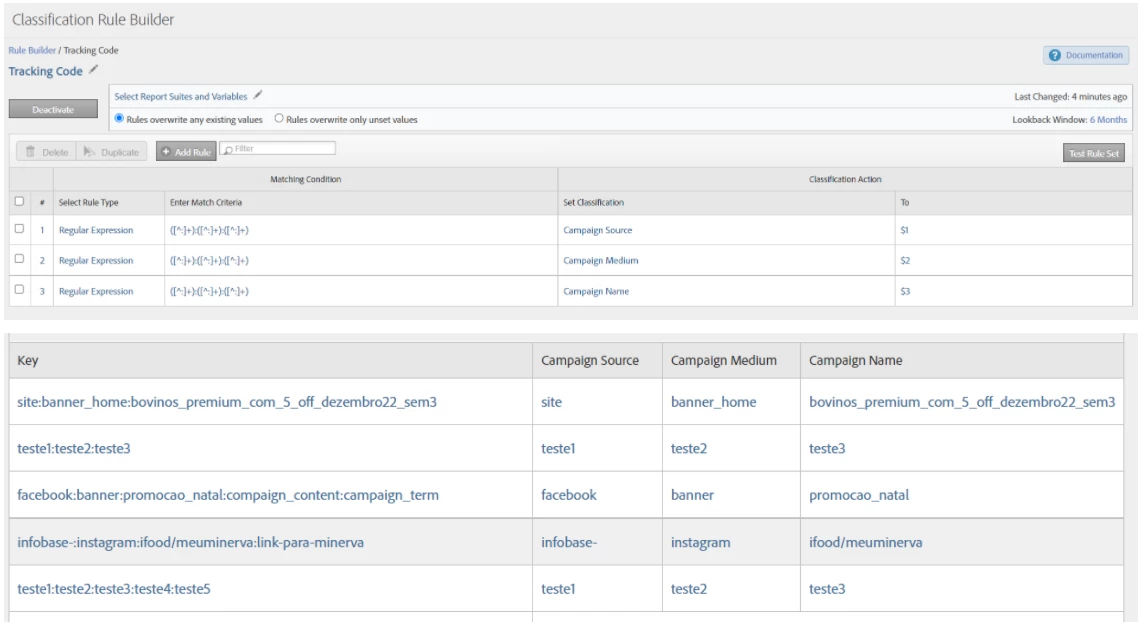
Task: Click the Rule Builder breadcrumb link
Action: coord(32,50)
